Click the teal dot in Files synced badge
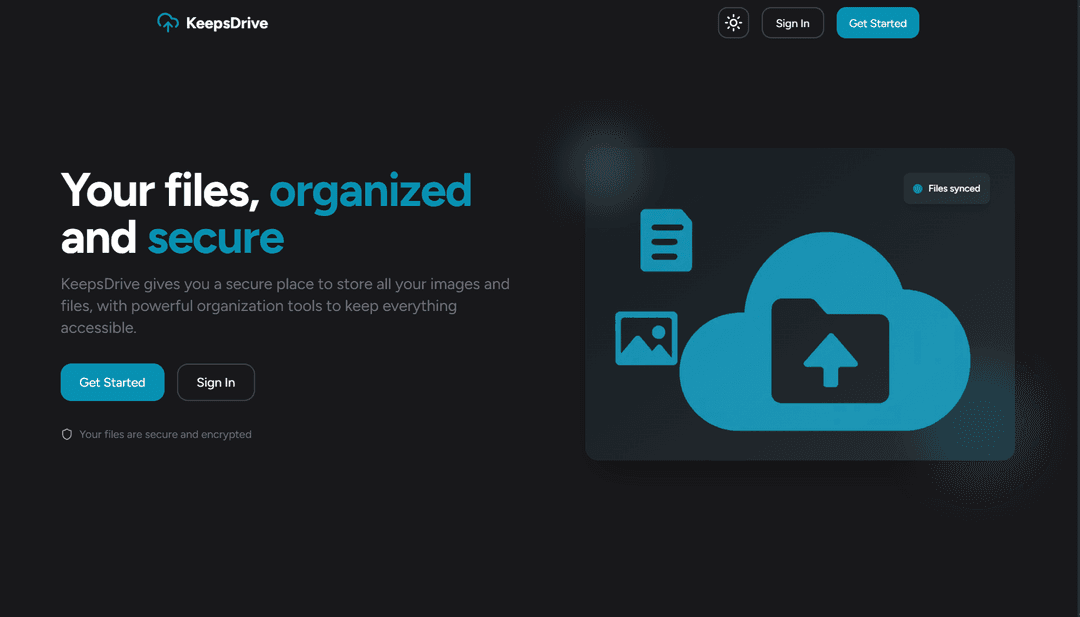 coord(917,188)
